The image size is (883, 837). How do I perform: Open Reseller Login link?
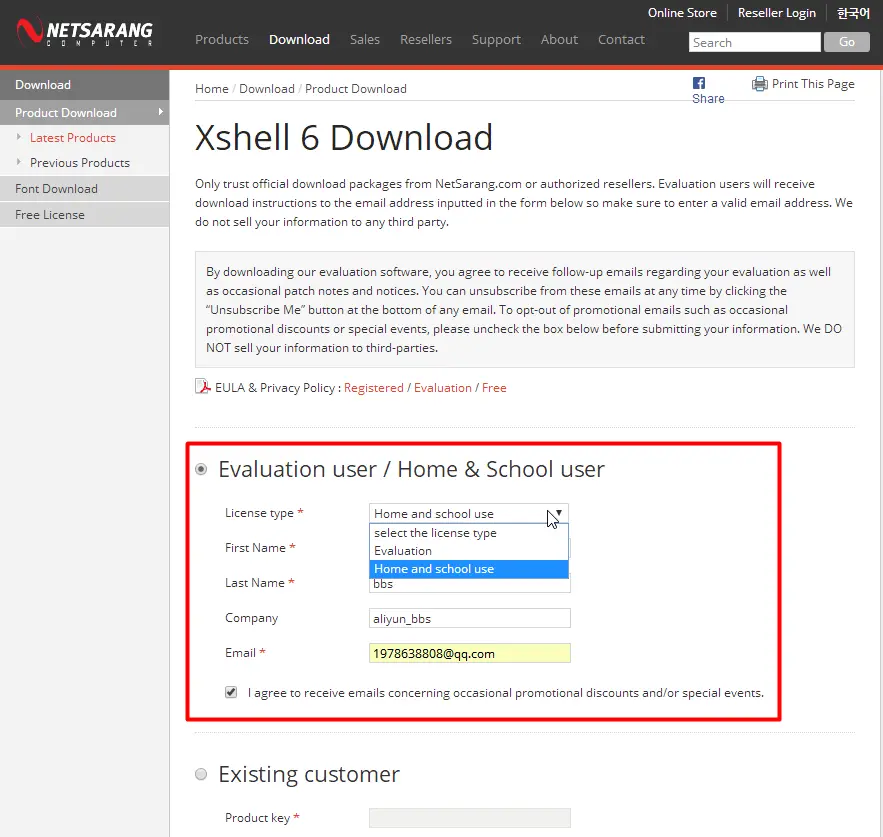click(777, 13)
